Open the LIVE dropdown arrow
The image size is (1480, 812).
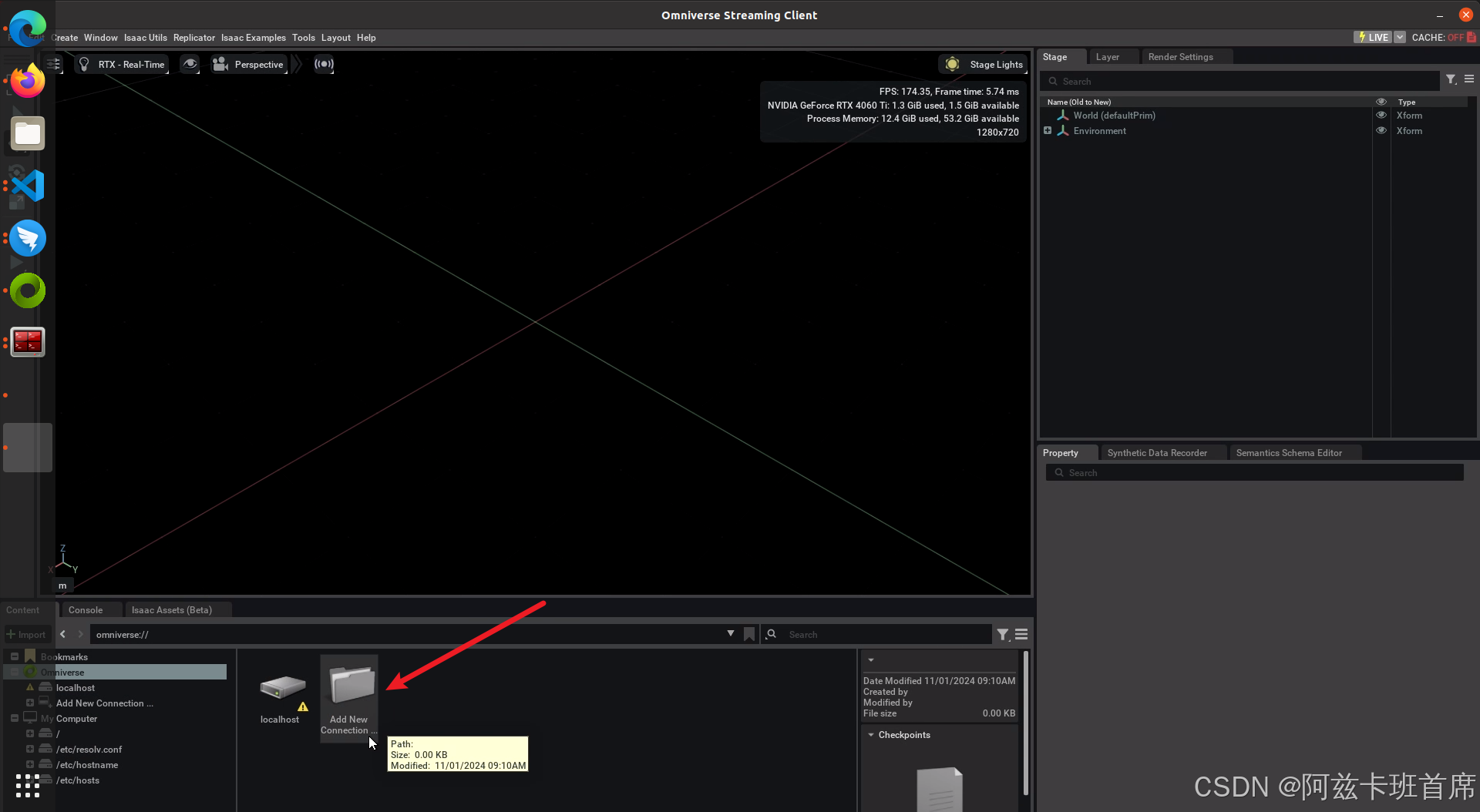coord(1400,37)
